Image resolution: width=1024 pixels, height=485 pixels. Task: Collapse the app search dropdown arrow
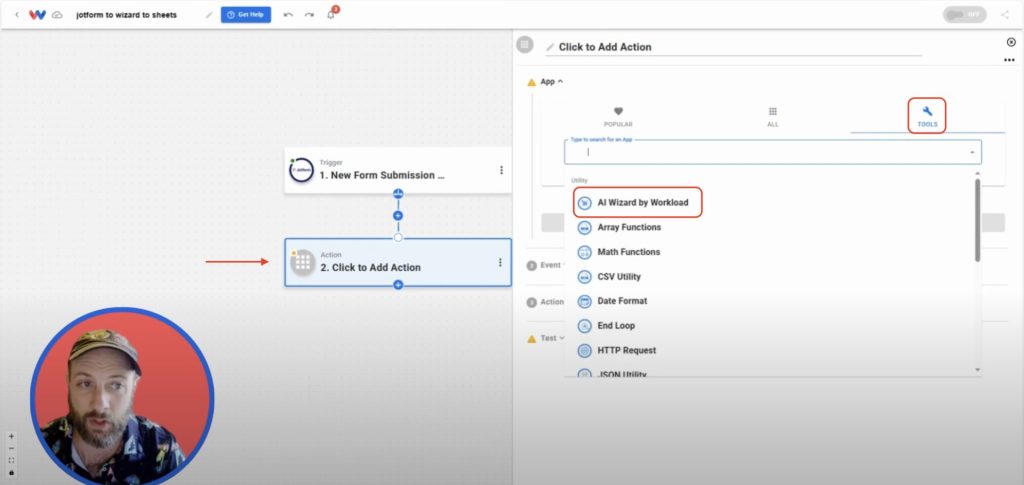tap(972, 152)
